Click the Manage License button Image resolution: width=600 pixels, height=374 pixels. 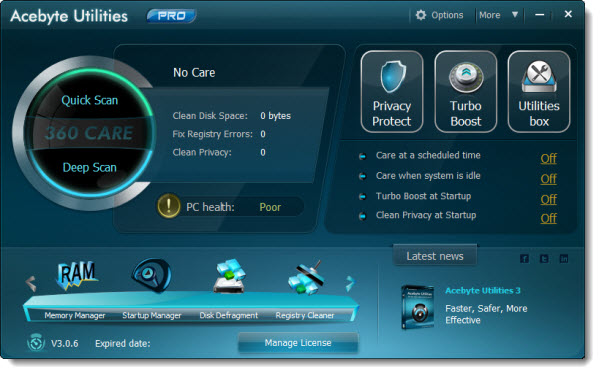298,343
